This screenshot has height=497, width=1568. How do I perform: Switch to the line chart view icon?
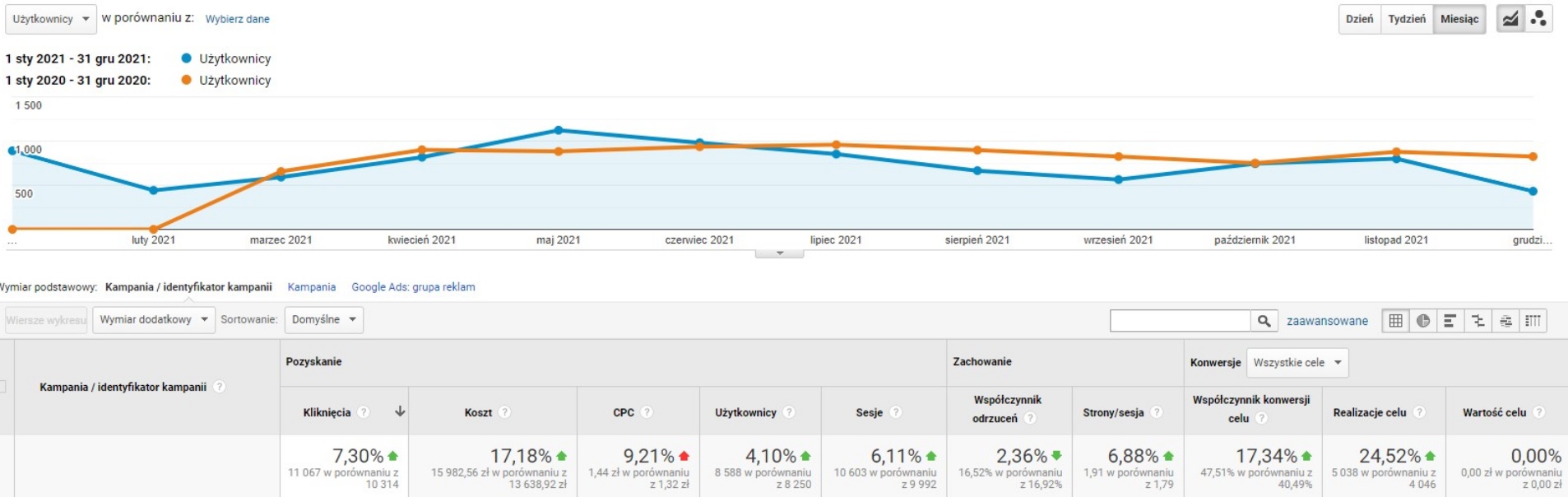pyautogui.click(x=1510, y=19)
